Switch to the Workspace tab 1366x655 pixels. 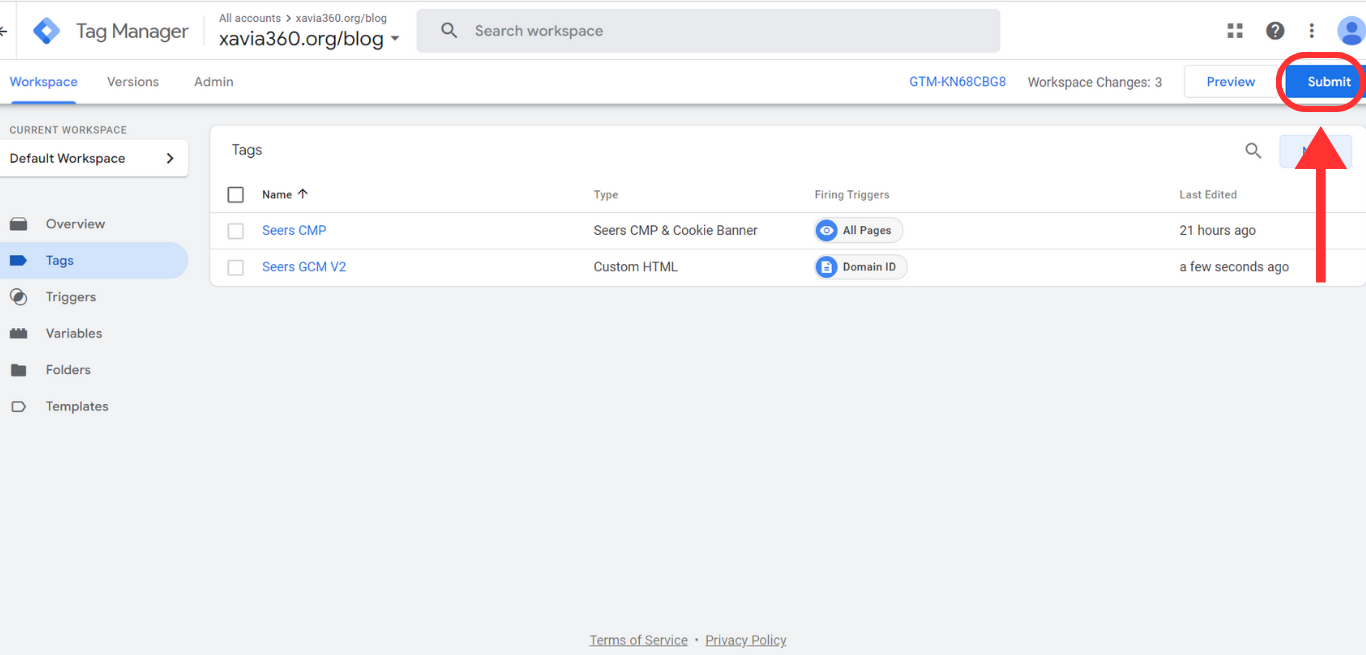coord(44,82)
